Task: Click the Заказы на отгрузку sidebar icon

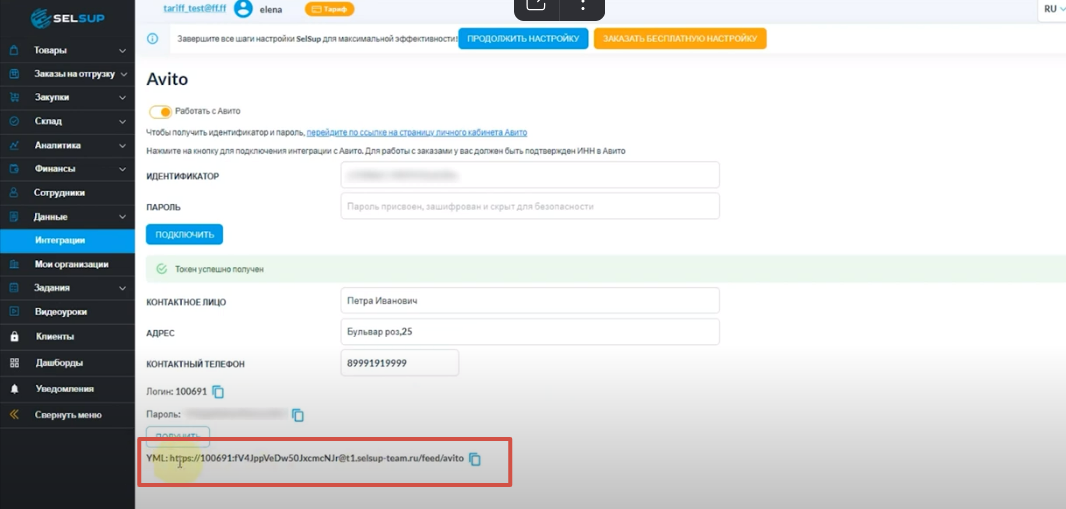Action: point(14,74)
